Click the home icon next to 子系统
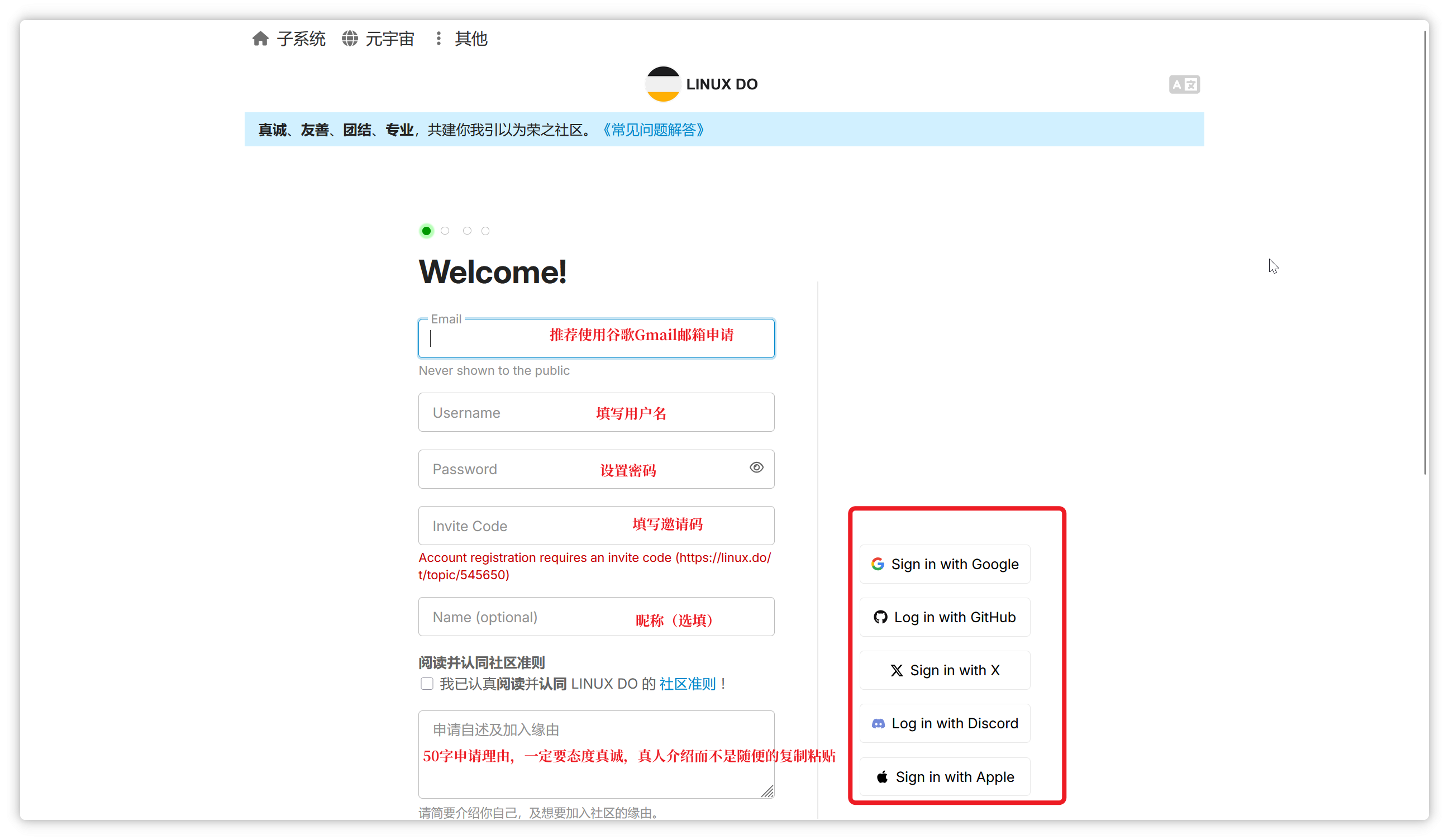The image size is (1449, 840). [260, 38]
